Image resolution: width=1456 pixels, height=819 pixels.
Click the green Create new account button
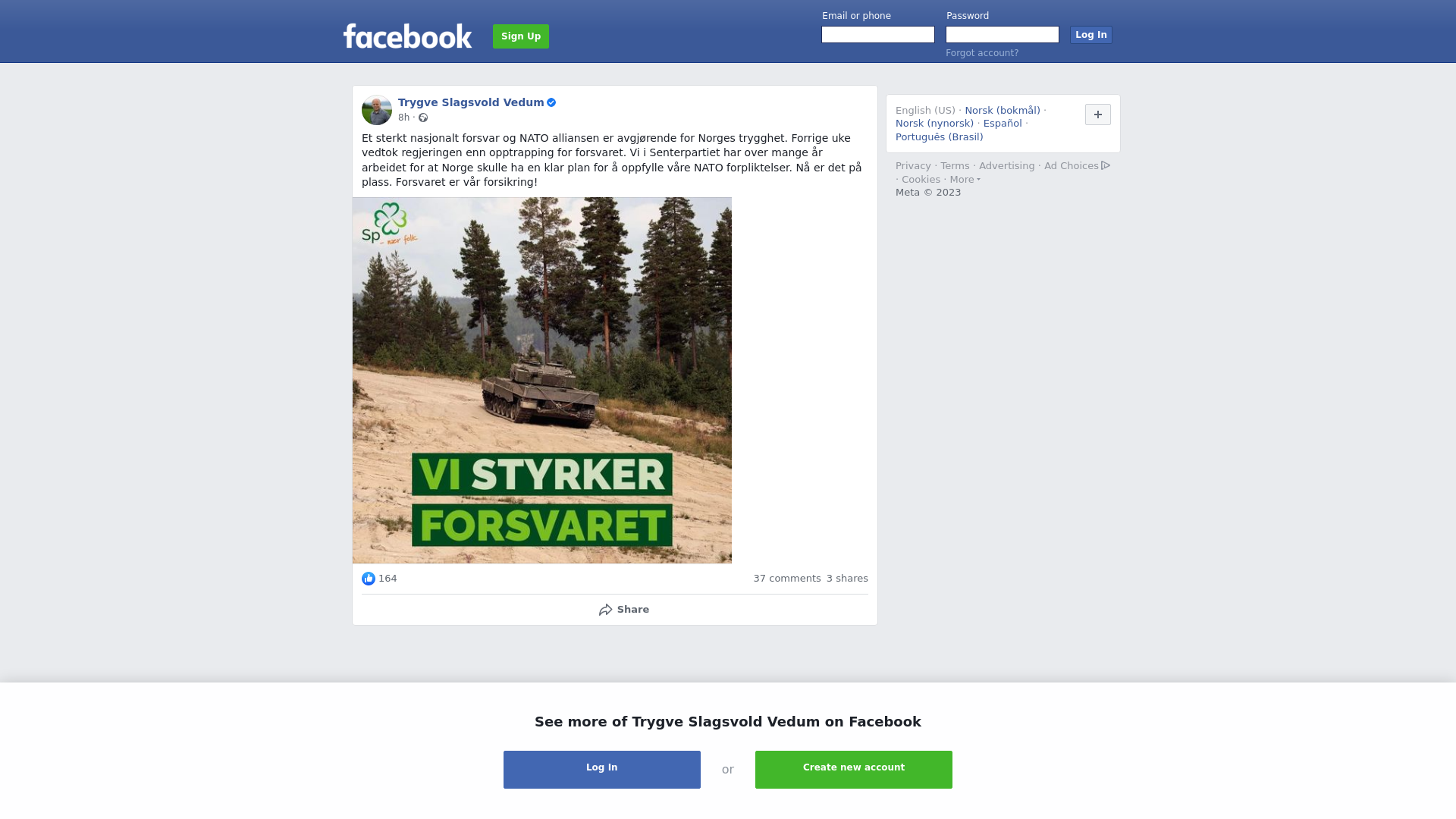pos(854,770)
